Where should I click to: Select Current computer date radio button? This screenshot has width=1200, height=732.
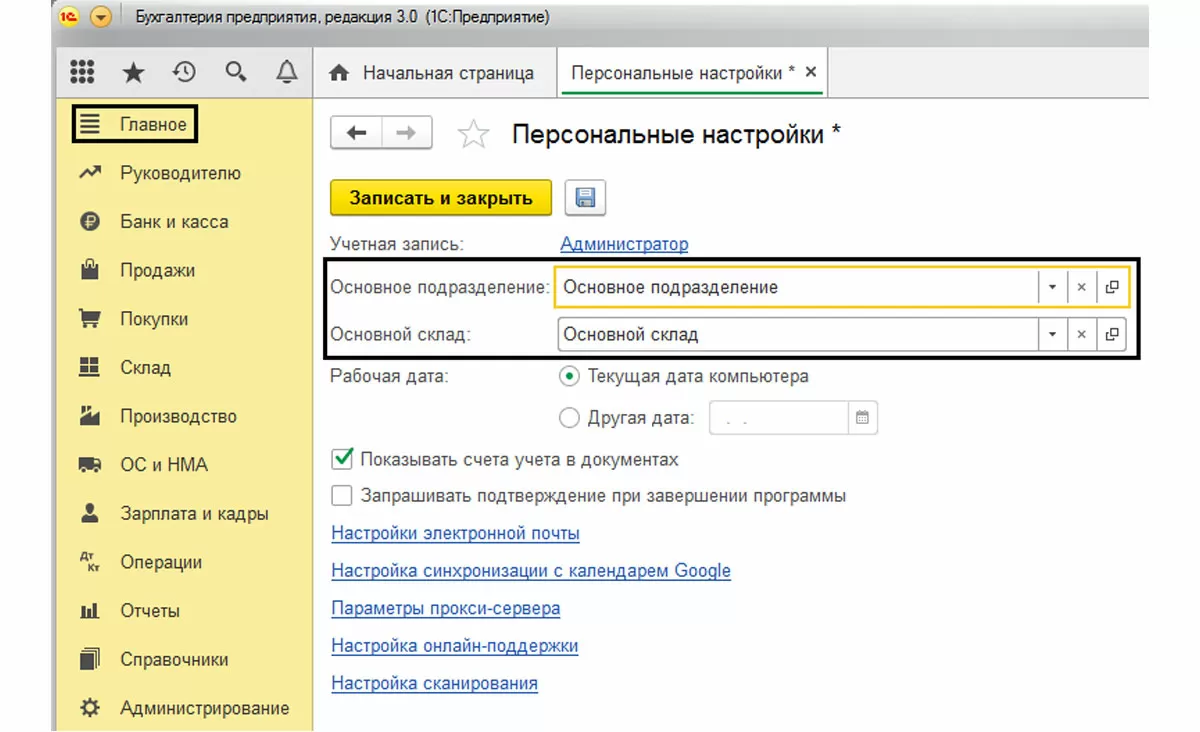click(570, 377)
